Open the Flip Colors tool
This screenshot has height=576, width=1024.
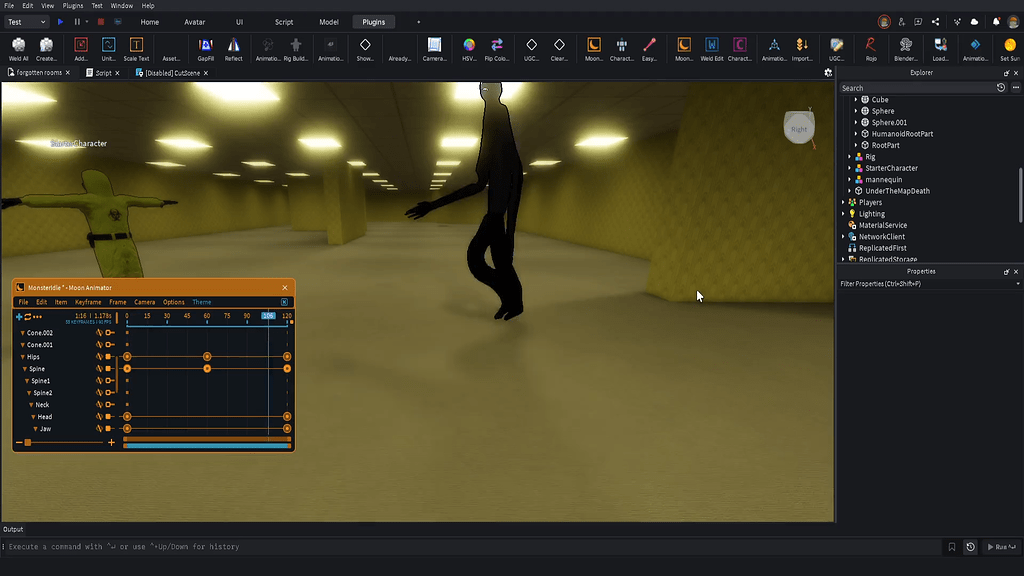[497, 46]
